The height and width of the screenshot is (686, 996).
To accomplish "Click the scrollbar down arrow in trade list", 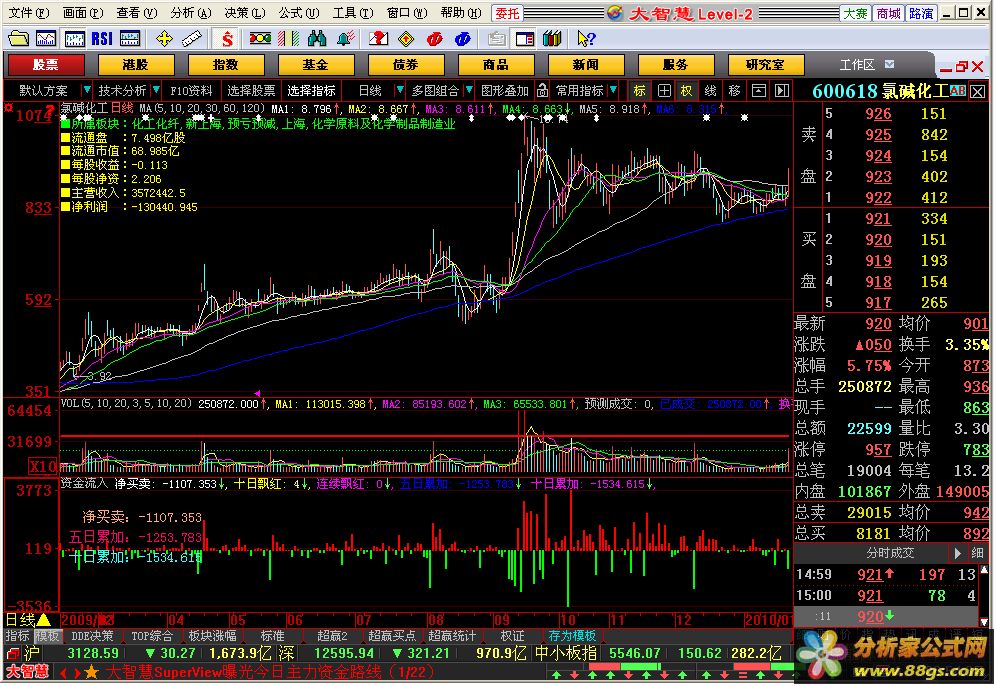I will coord(984,622).
